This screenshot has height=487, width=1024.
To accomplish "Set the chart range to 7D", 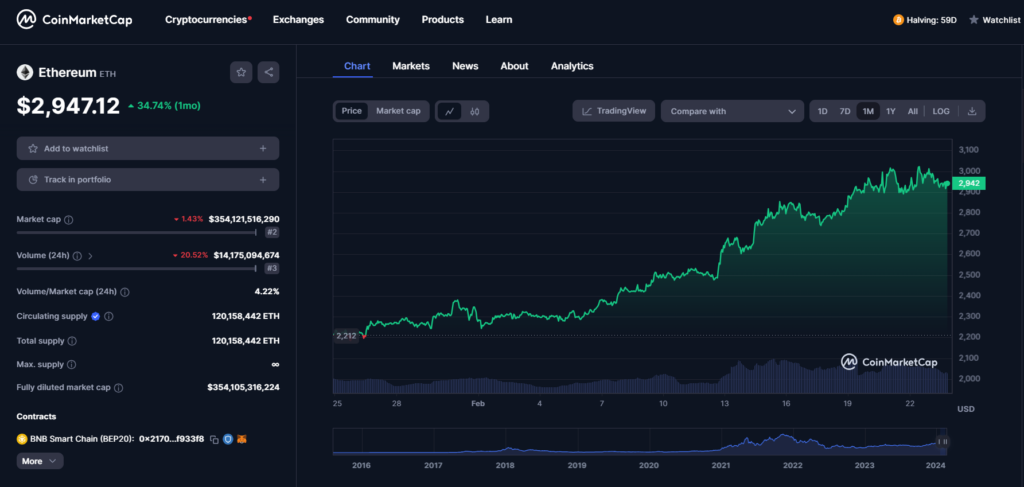I will (845, 111).
